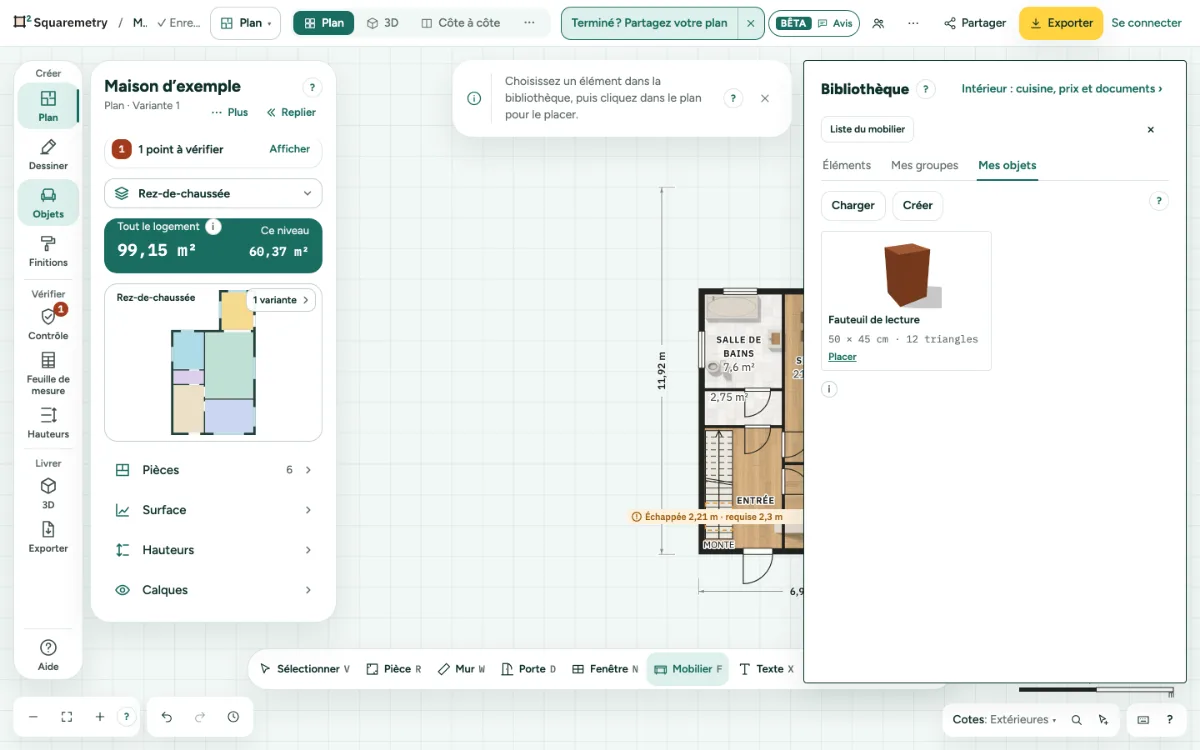Open the Feuille de mesure sheet
The height and width of the screenshot is (750, 1200).
click(48, 373)
